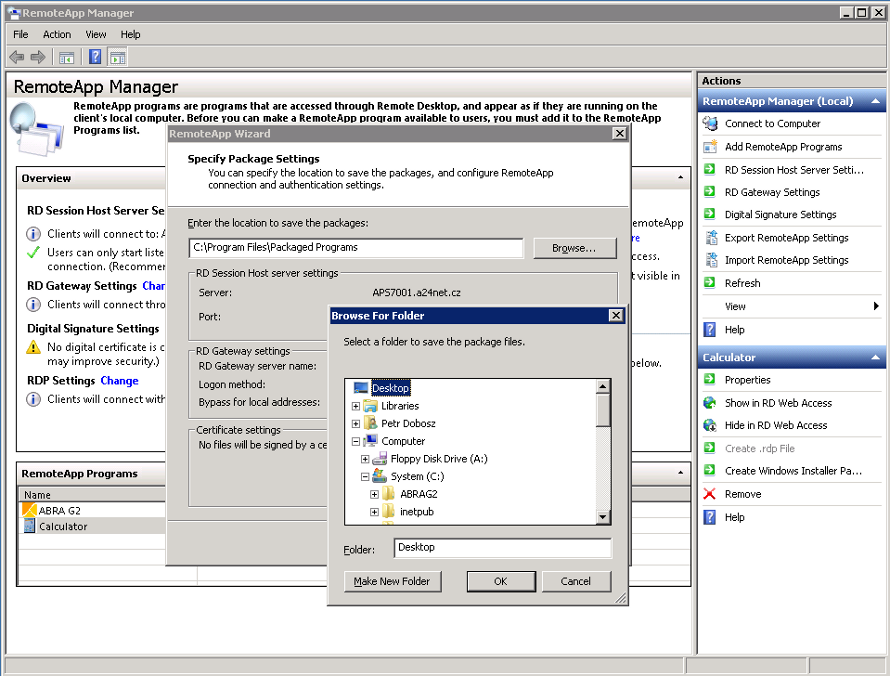Viewport: 890px width, 676px height.
Task: Click the Import RemoteApp Settings icon
Action: (x=710, y=260)
